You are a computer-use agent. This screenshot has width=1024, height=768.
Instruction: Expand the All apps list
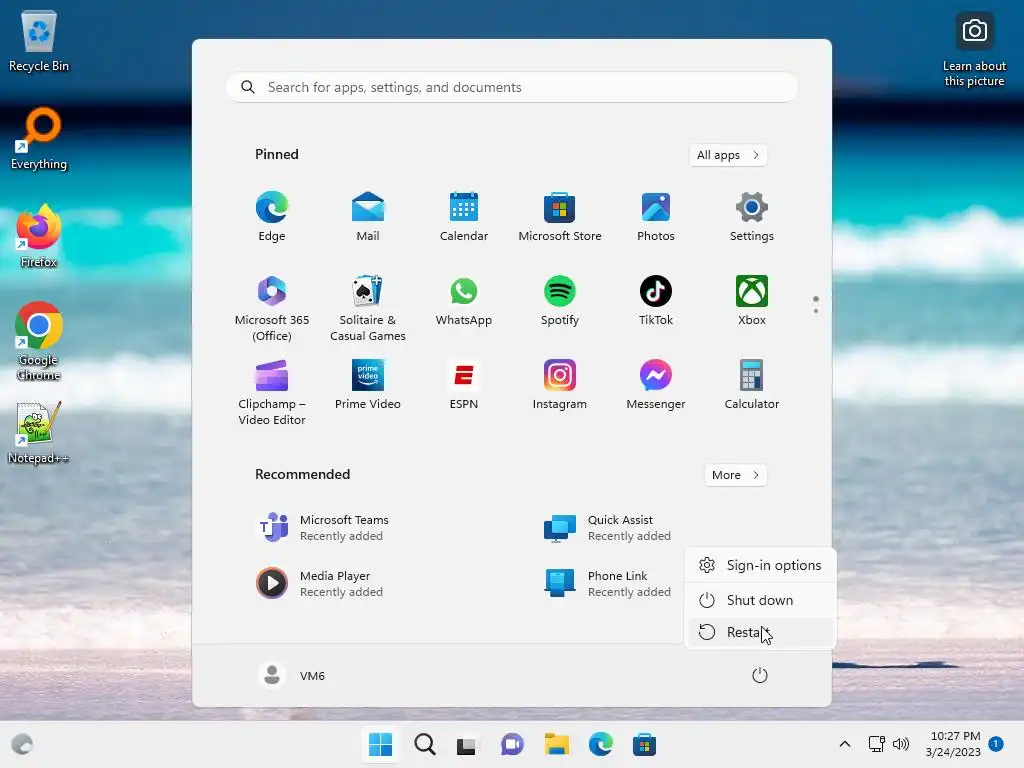[x=728, y=155]
